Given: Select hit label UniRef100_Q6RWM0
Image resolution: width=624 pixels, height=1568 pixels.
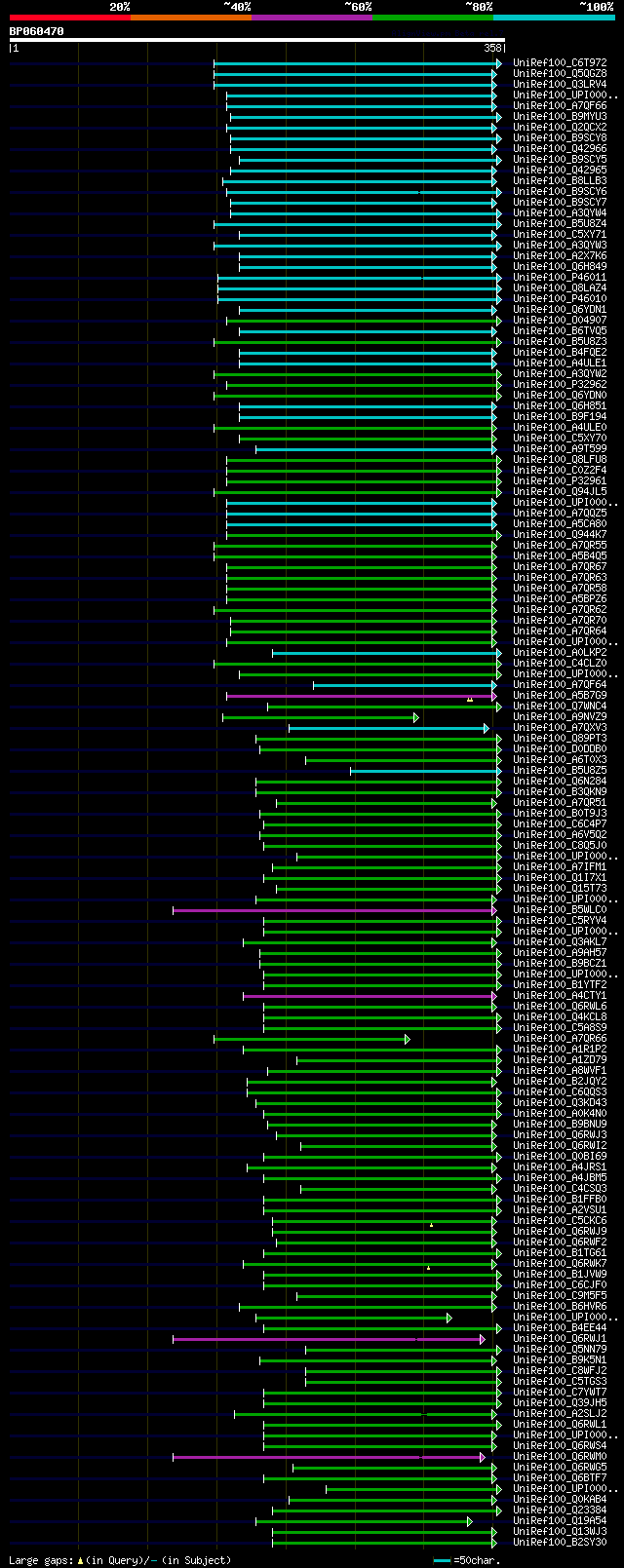Looking at the screenshot, I should point(560,1456).
